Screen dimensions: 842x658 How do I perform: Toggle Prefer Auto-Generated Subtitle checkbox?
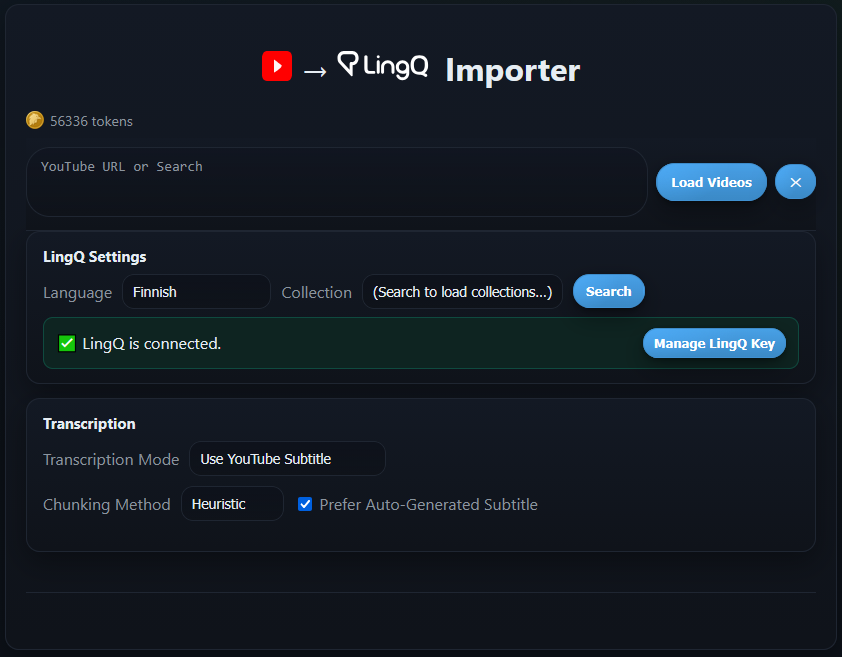305,504
